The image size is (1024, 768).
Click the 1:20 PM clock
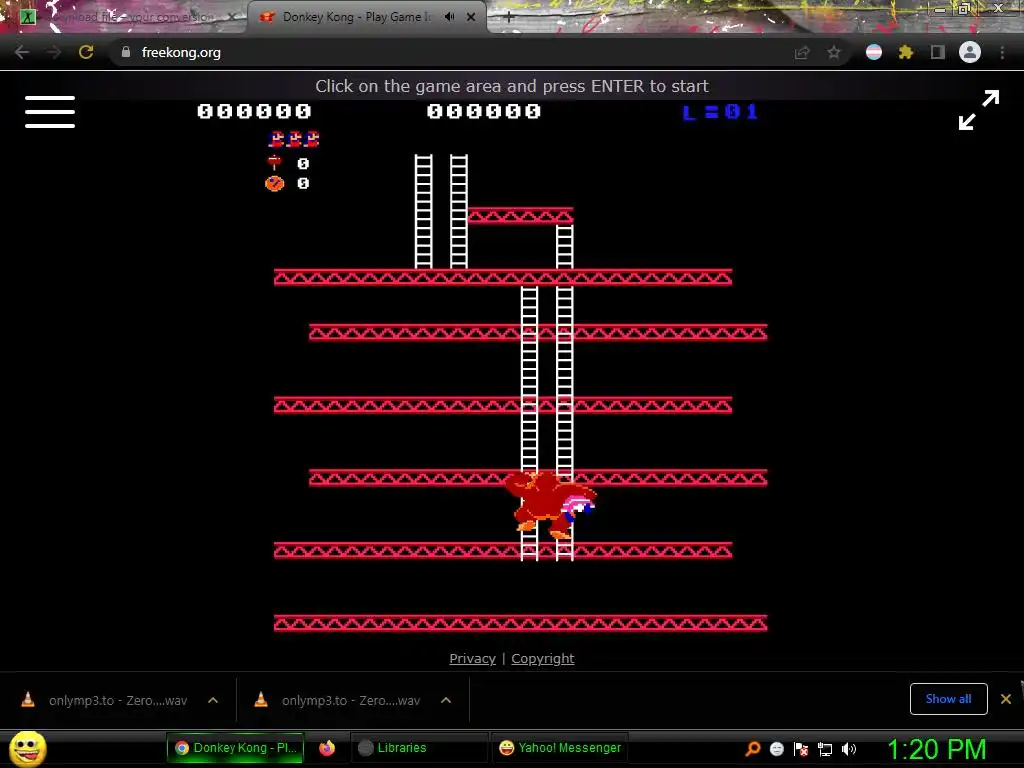[936, 748]
